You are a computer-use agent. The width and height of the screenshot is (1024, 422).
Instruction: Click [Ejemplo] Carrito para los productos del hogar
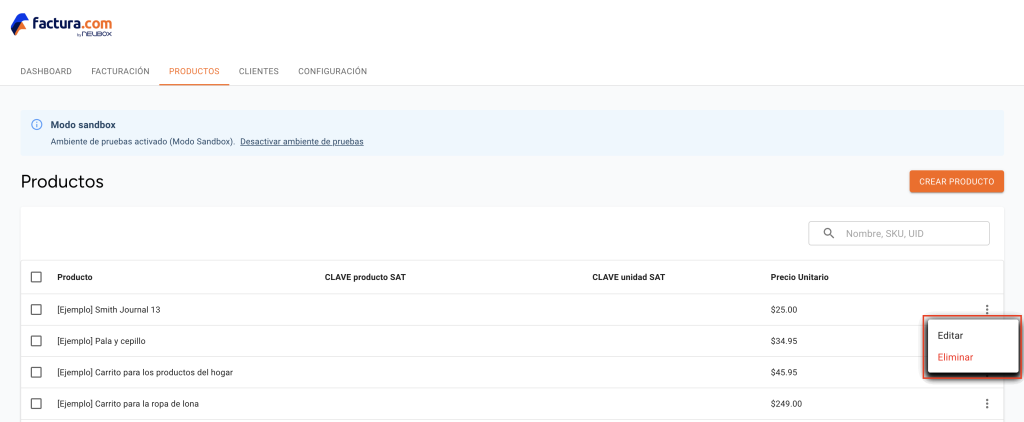pyautogui.click(x=145, y=372)
